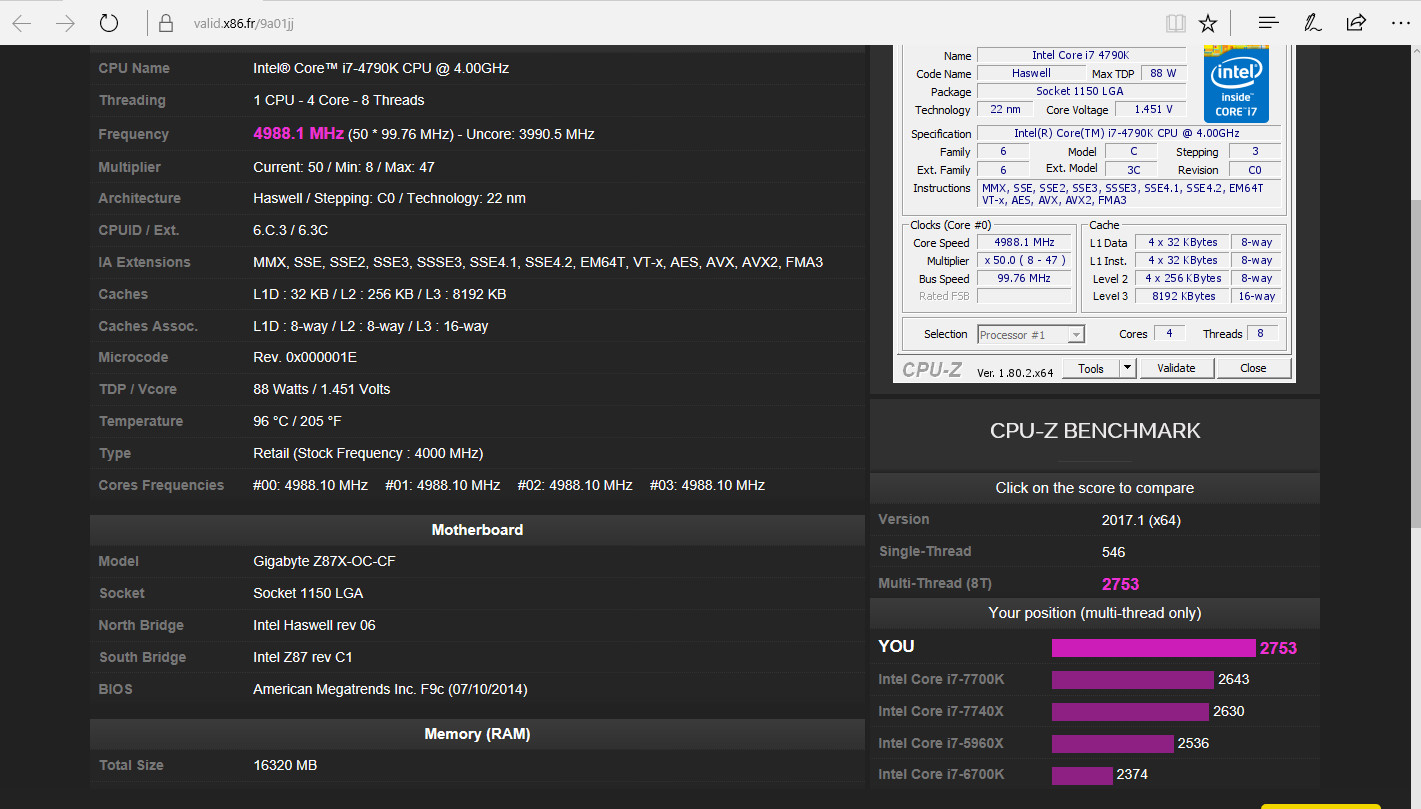Image resolution: width=1421 pixels, height=809 pixels.
Task: Click the CPU-Z logo in the window image
Action: 932,370
